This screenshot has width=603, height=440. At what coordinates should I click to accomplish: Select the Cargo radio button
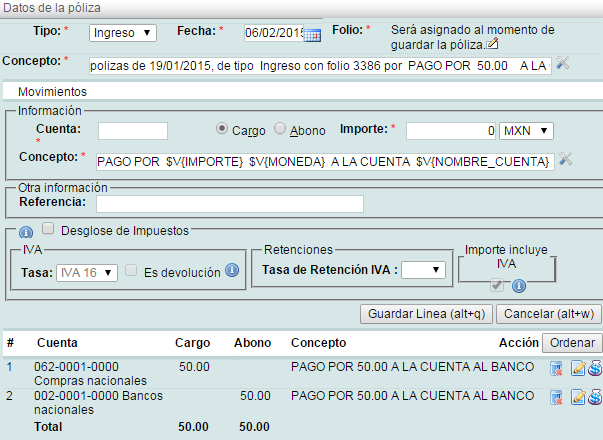(222, 129)
